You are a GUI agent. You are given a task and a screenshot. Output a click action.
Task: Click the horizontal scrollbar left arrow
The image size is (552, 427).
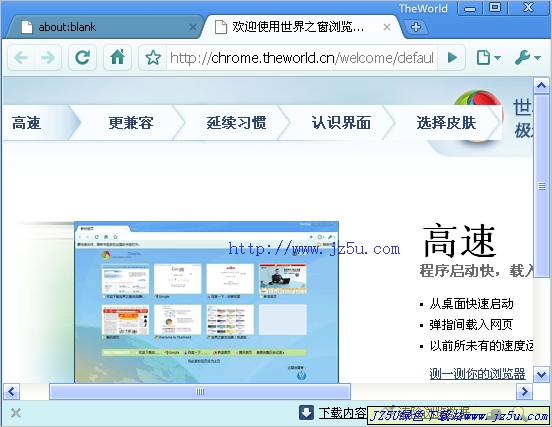pos(11,391)
